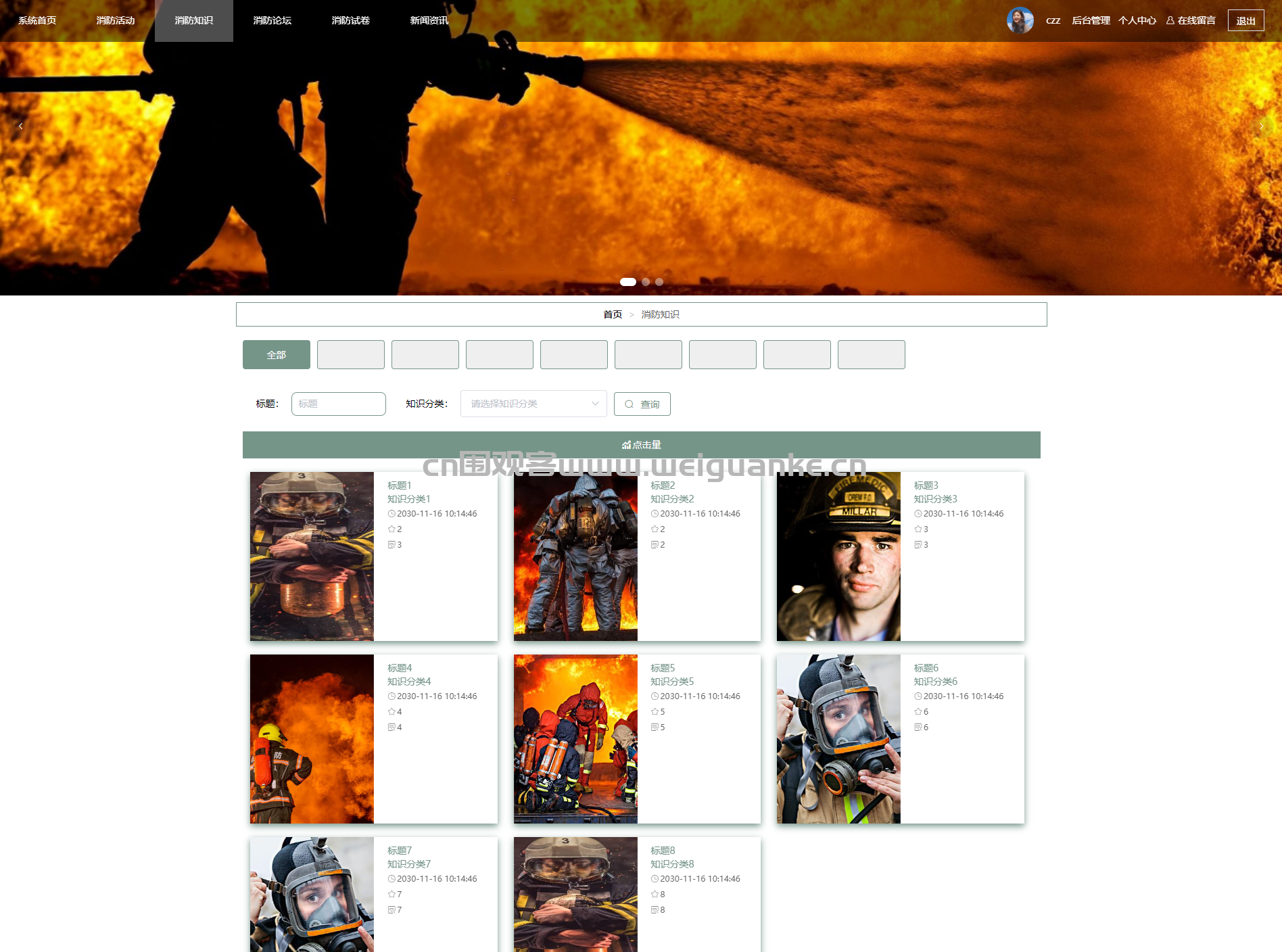This screenshot has height=952, width=1282.
Task: Click the second carousel indicator dot
Action: coord(646,282)
